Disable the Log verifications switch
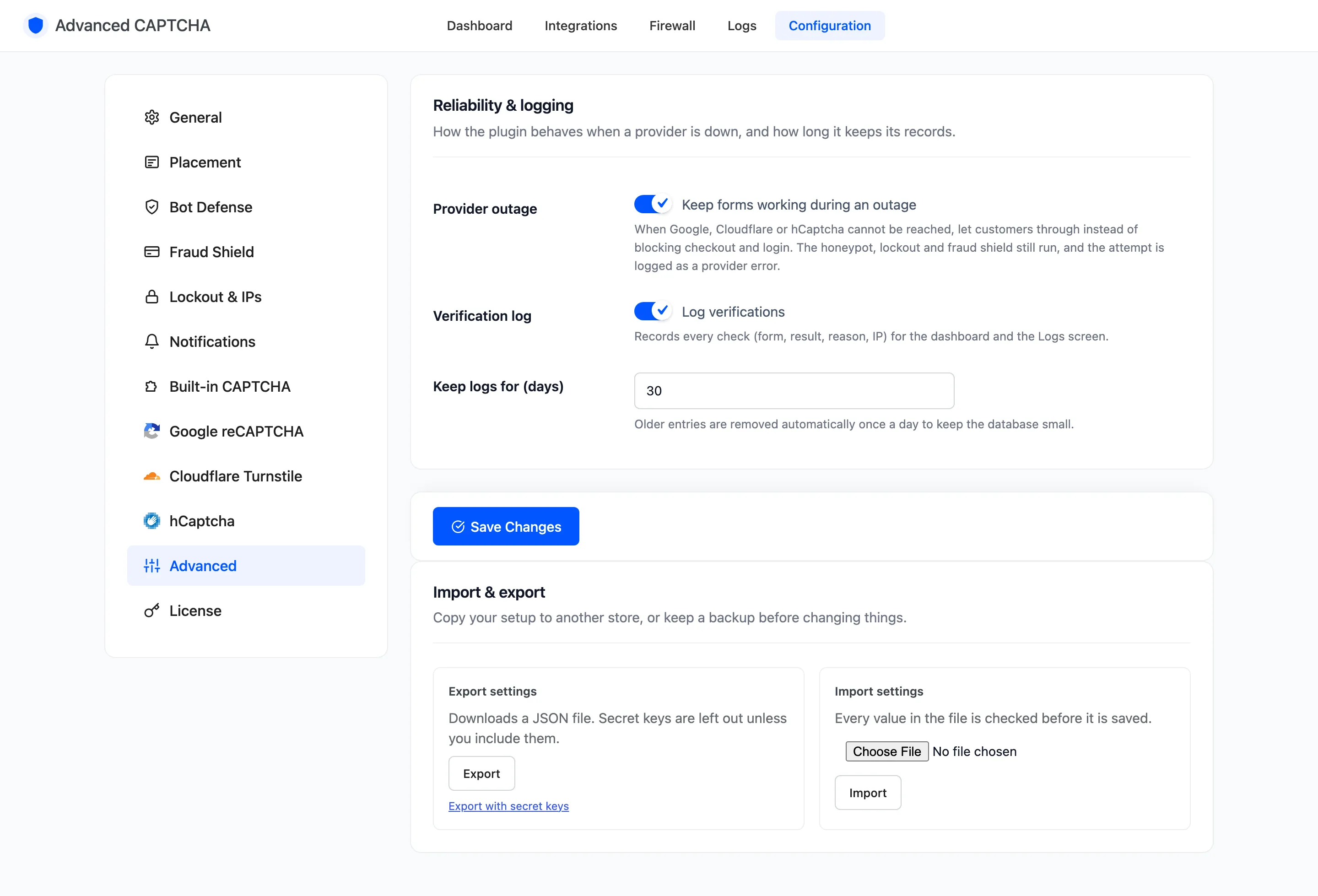The width and height of the screenshot is (1318, 896). click(x=653, y=311)
